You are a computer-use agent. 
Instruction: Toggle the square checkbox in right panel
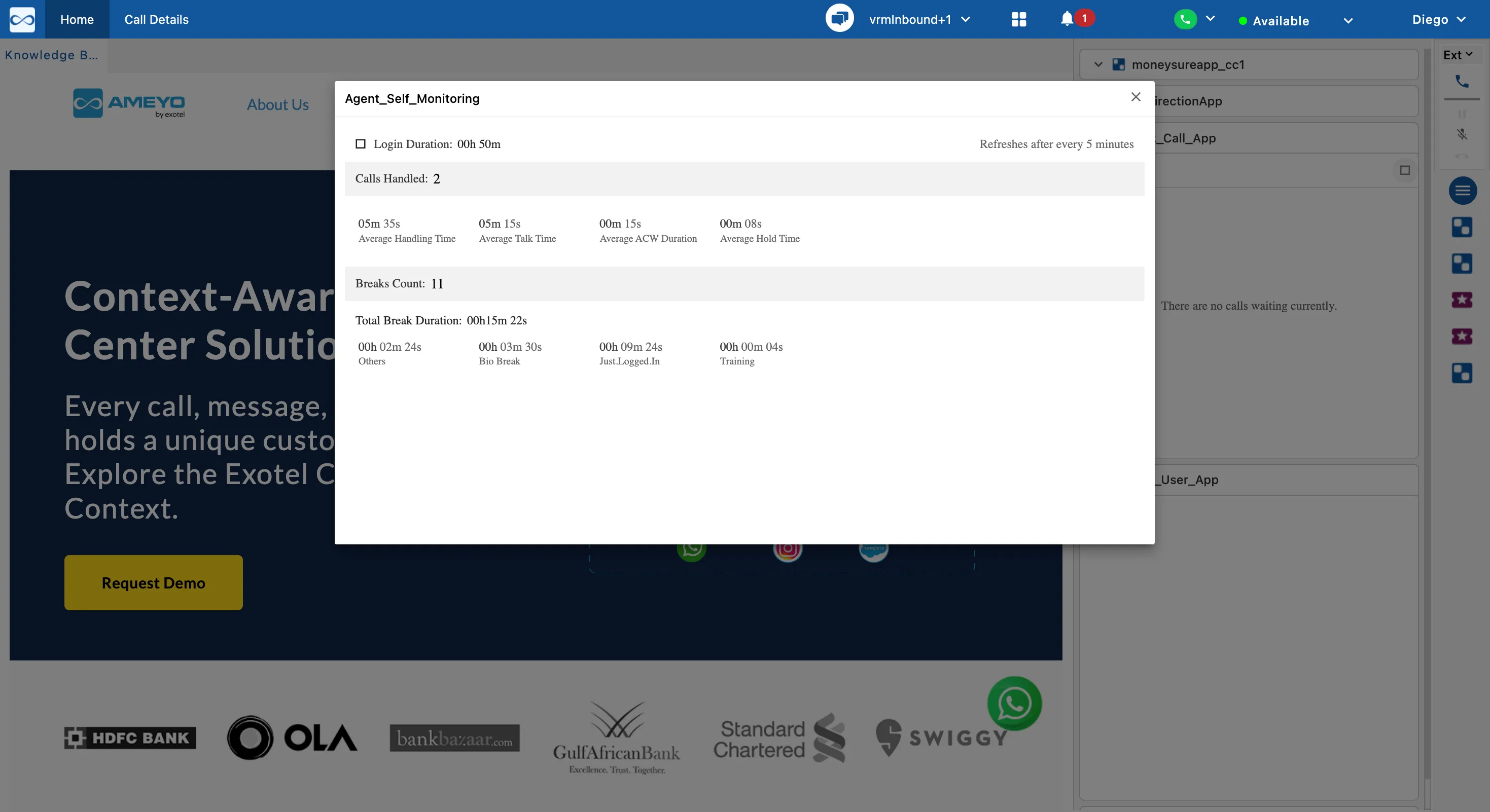(x=1404, y=170)
